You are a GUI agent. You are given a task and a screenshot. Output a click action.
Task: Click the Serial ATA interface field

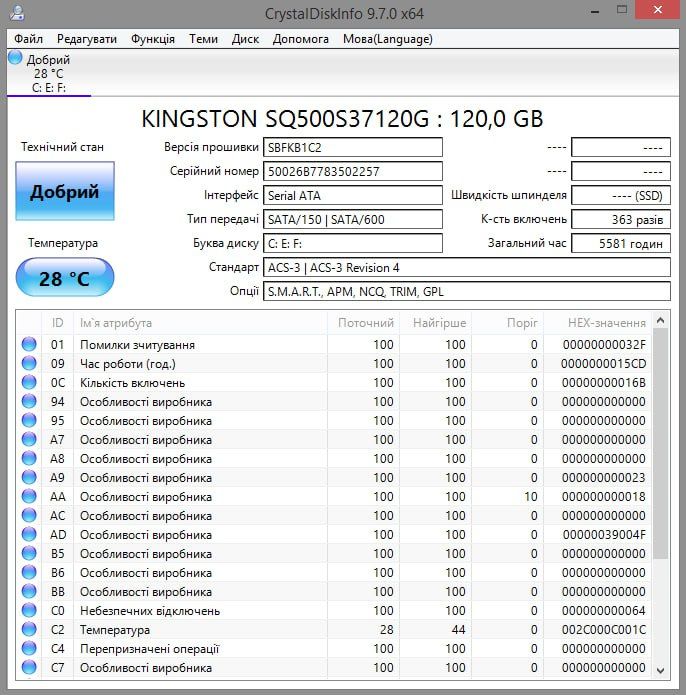[353, 195]
